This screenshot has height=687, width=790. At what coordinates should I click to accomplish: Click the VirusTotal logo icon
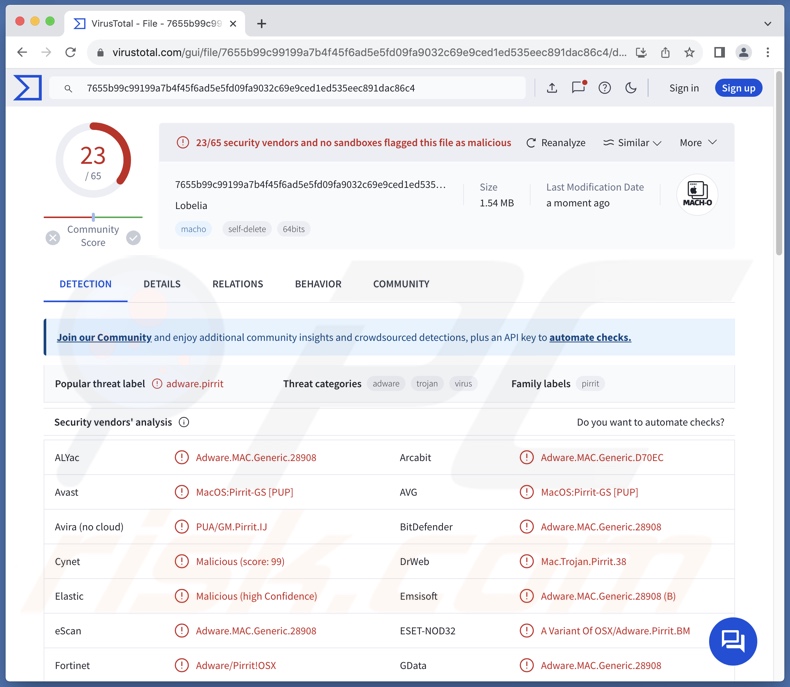28,88
